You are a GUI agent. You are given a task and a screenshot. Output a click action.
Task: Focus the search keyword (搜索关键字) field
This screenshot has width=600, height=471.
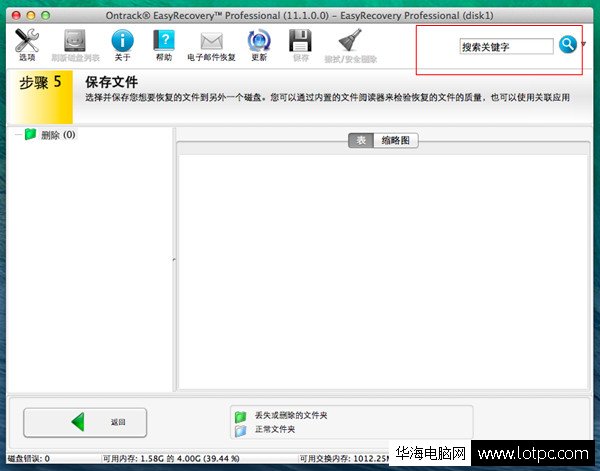click(x=506, y=47)
